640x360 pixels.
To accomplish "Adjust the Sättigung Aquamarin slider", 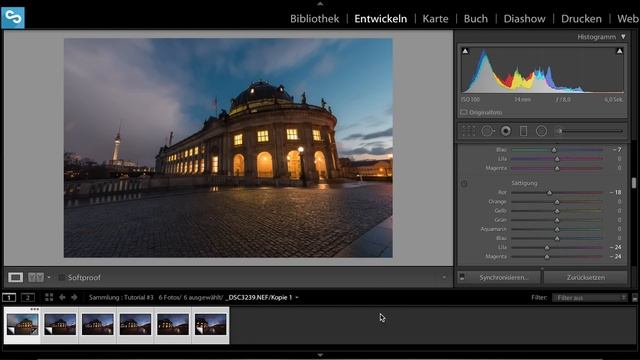I will (x=557, y=229).
